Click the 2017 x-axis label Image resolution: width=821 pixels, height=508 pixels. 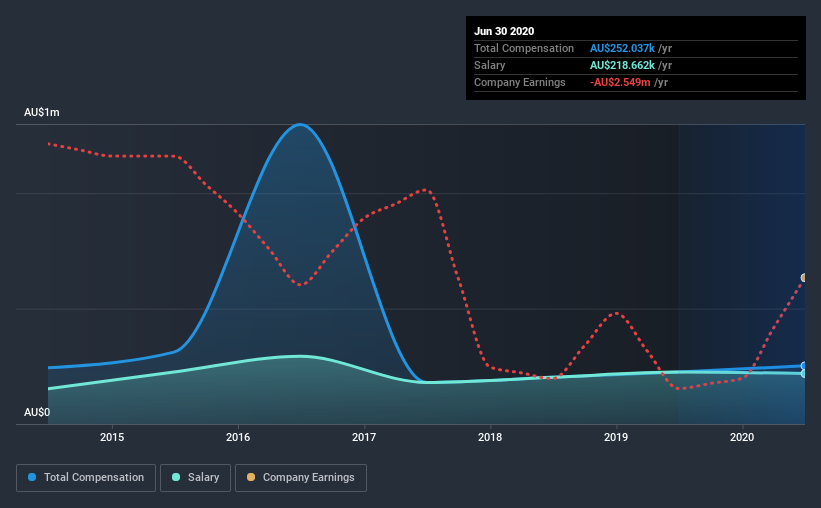click(364, 437)
